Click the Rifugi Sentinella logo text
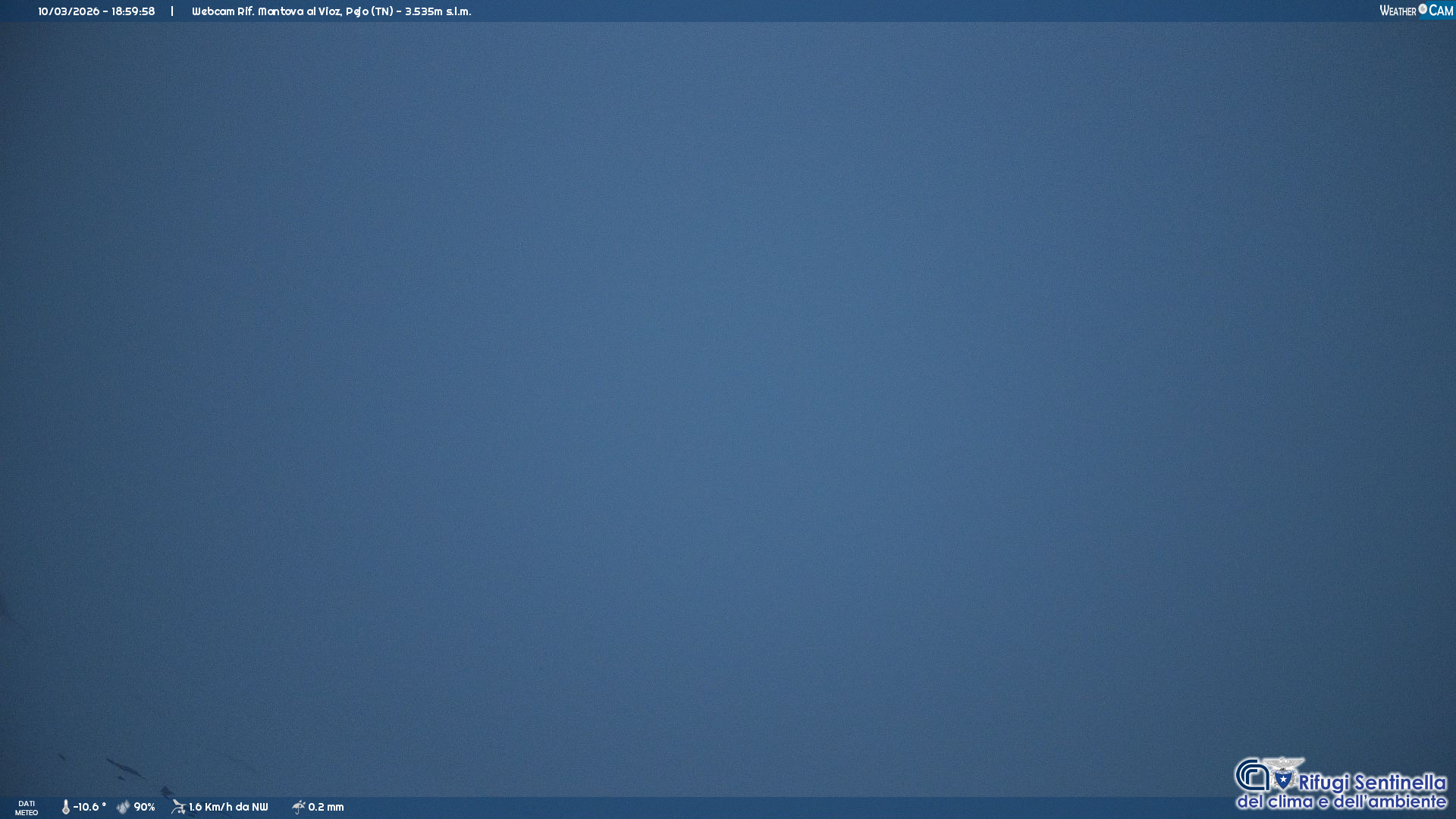 pyautogui.click(x=1372, y=783)
